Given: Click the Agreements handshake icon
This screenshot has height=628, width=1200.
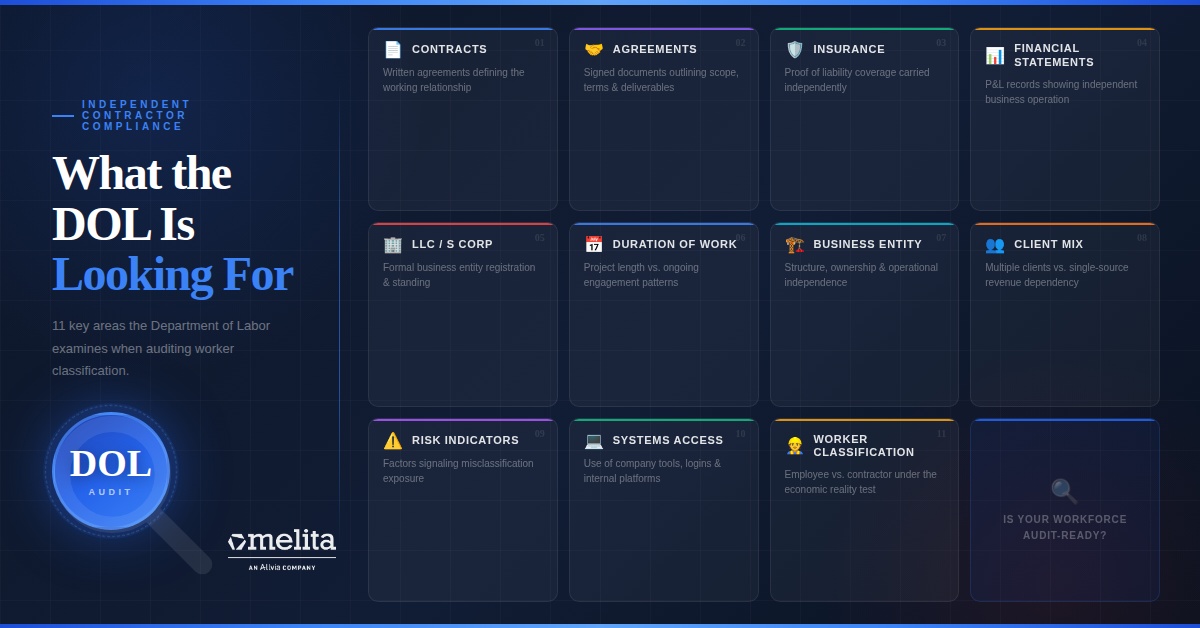Looking at the screenshot, I should [x=594, y=49].
